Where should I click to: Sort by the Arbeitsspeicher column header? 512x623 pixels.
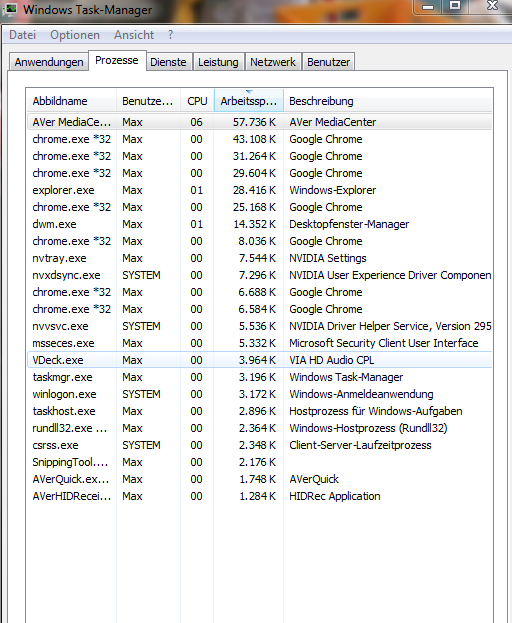pyautogui.click(x=249, y=101)
